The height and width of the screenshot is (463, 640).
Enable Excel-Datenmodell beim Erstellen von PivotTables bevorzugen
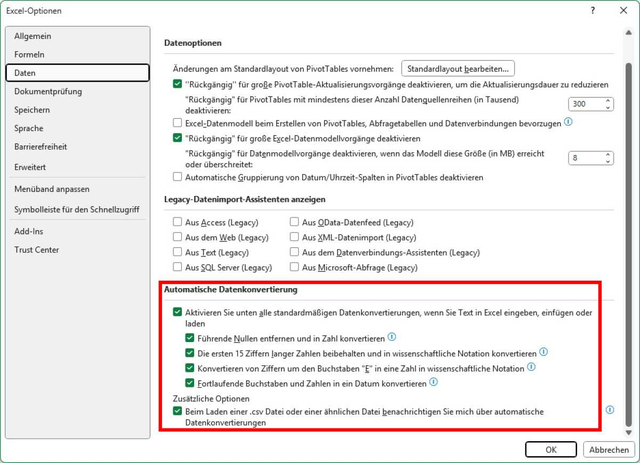[x=177, y=122]
